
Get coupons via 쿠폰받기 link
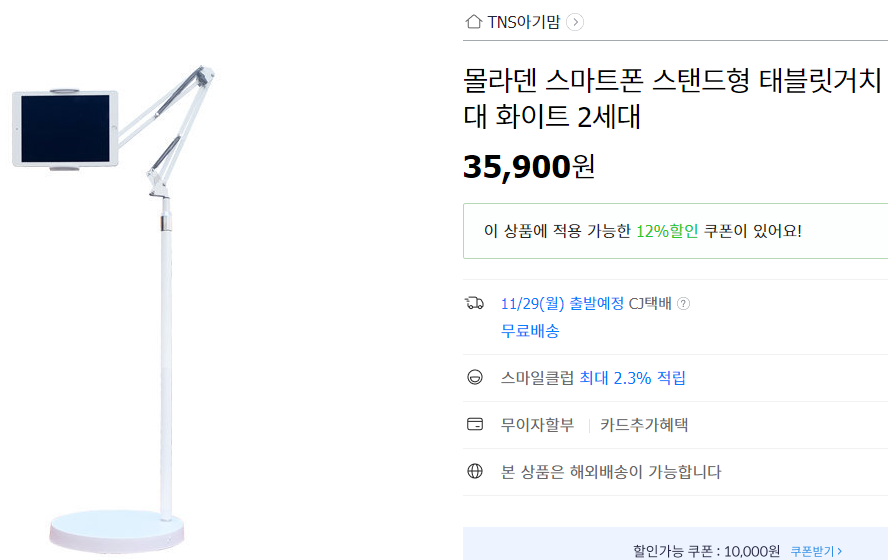pos(812,551)
